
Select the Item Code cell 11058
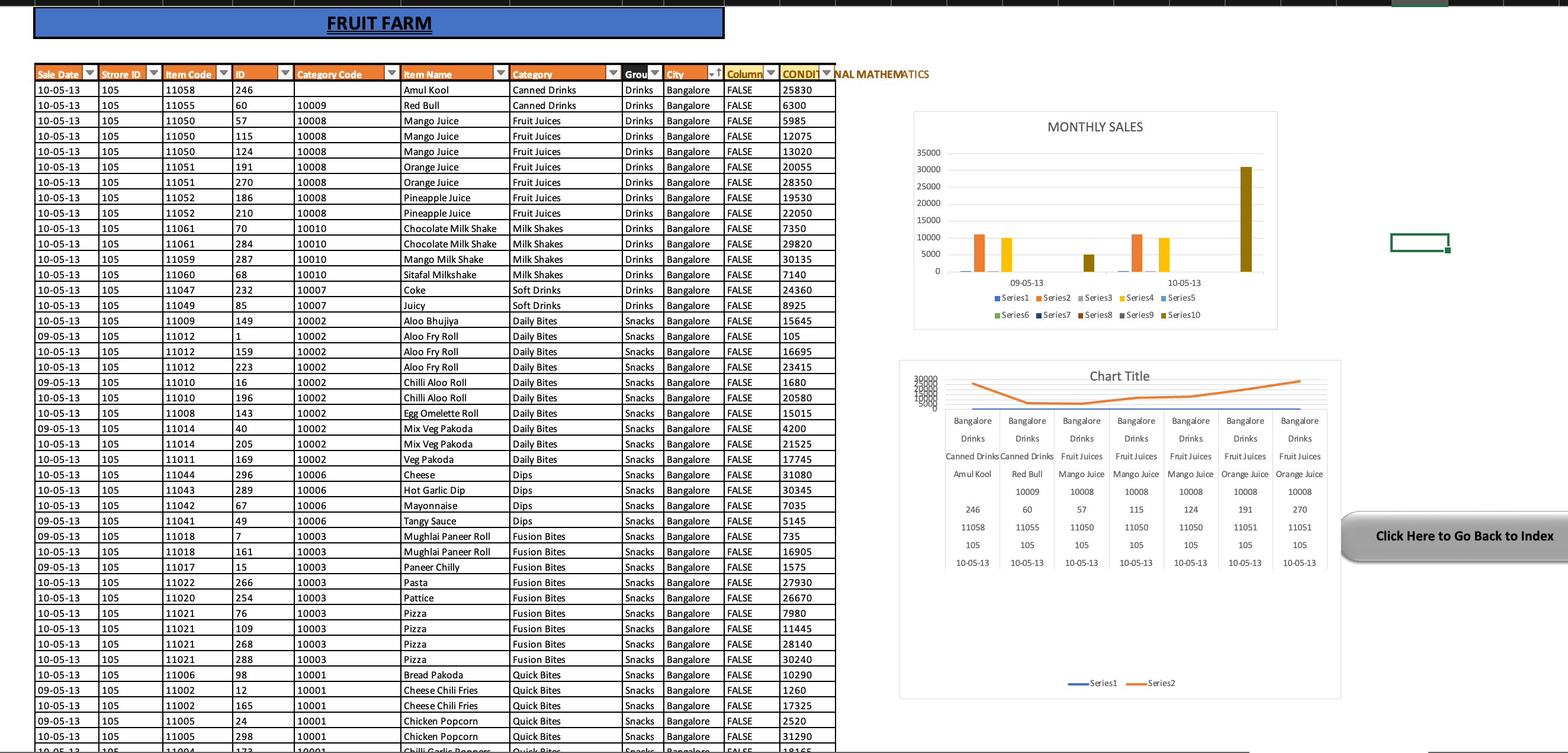coord(198,90)
